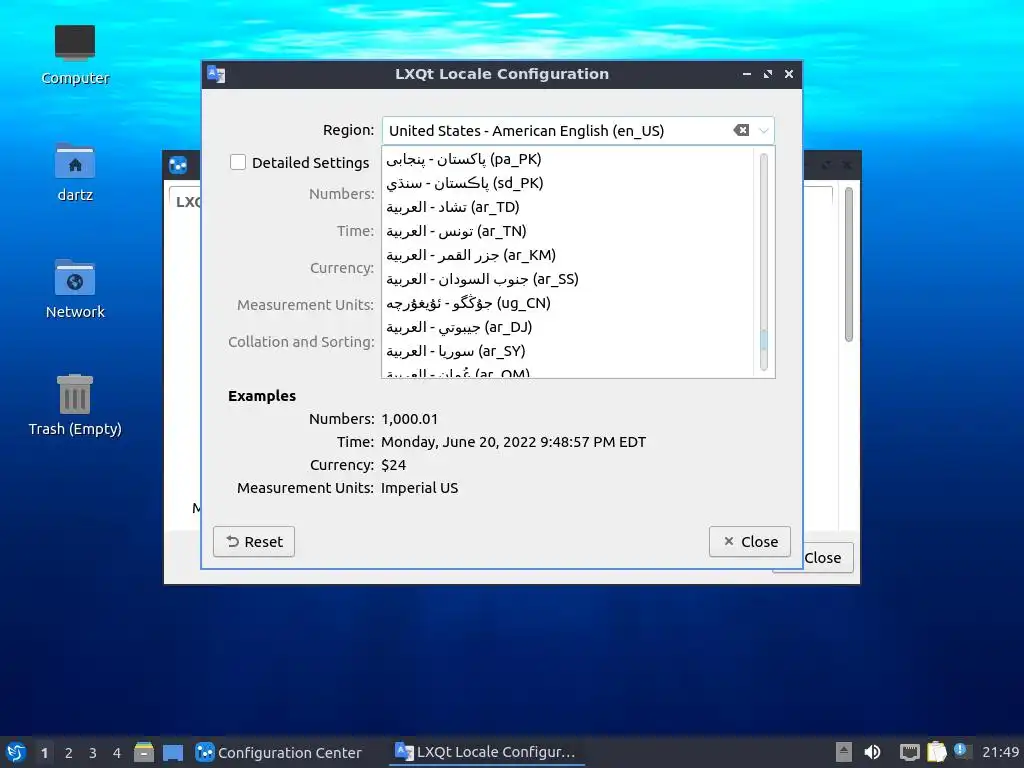Select the pa_PK locale entry
The width and height of the screenshot is (1024, 768).
(x=567, y=159)
